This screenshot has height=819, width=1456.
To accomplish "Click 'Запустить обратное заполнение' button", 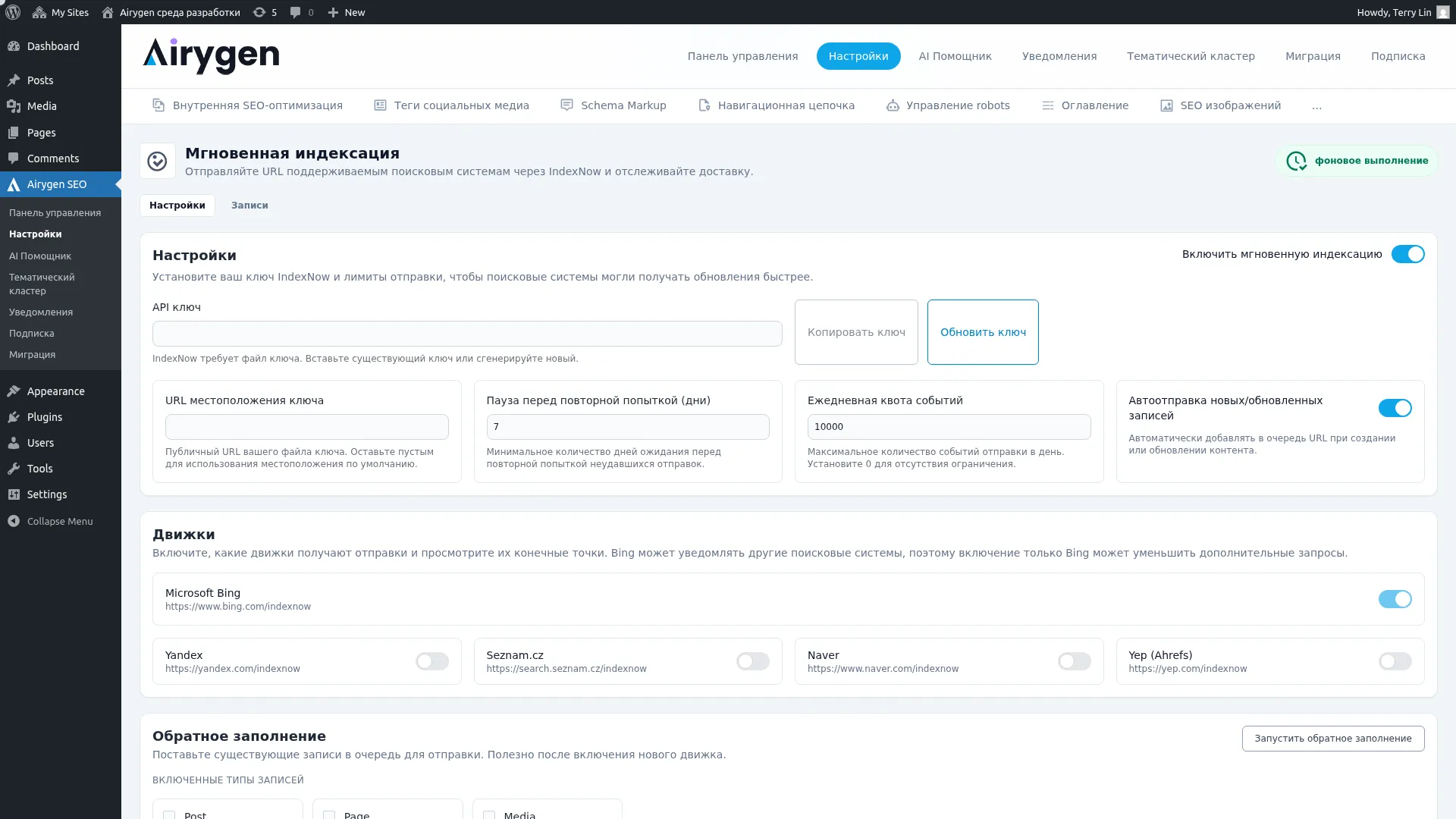I will point(1332,739).
